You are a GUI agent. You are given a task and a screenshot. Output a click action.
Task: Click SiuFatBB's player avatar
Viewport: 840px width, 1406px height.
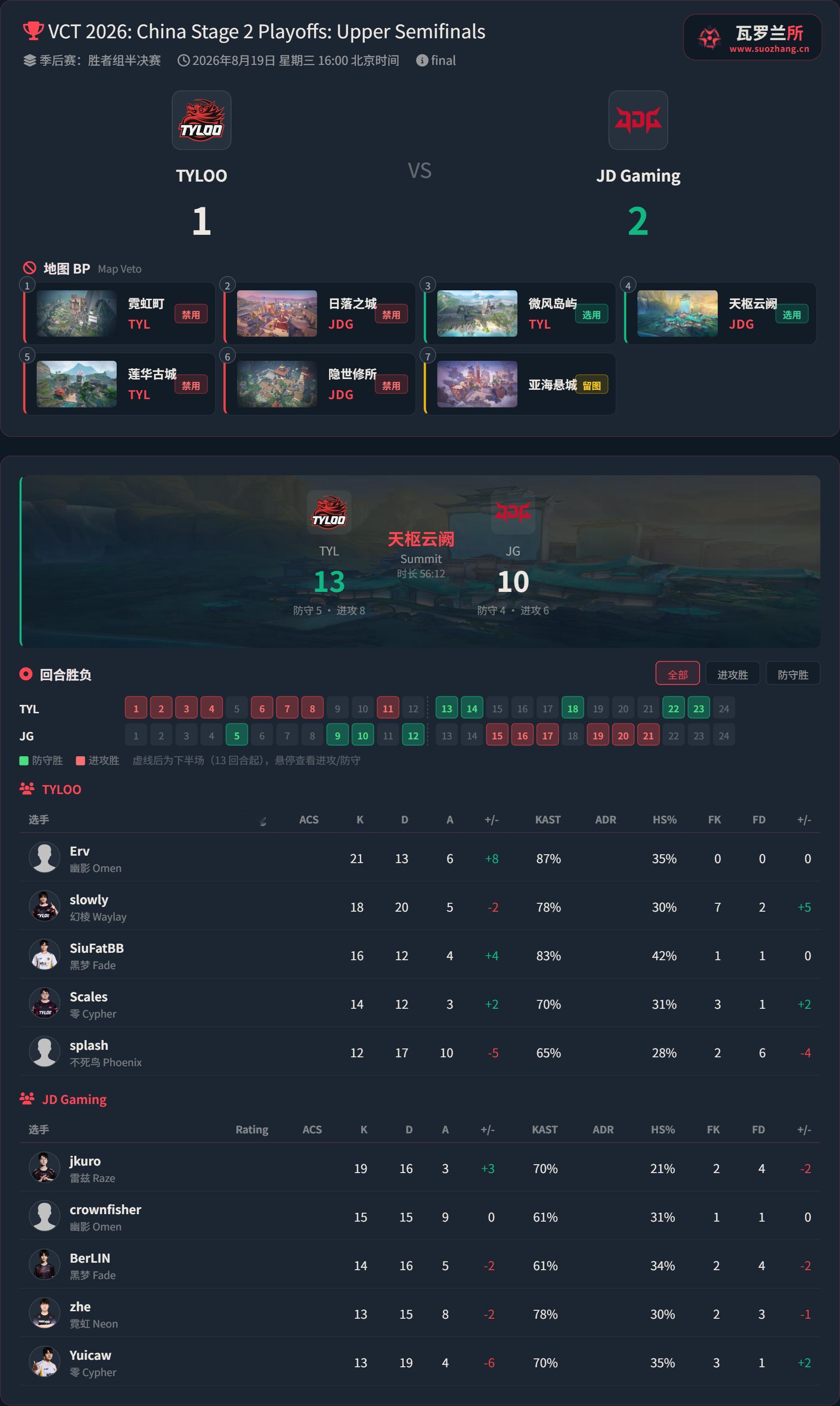45,955
